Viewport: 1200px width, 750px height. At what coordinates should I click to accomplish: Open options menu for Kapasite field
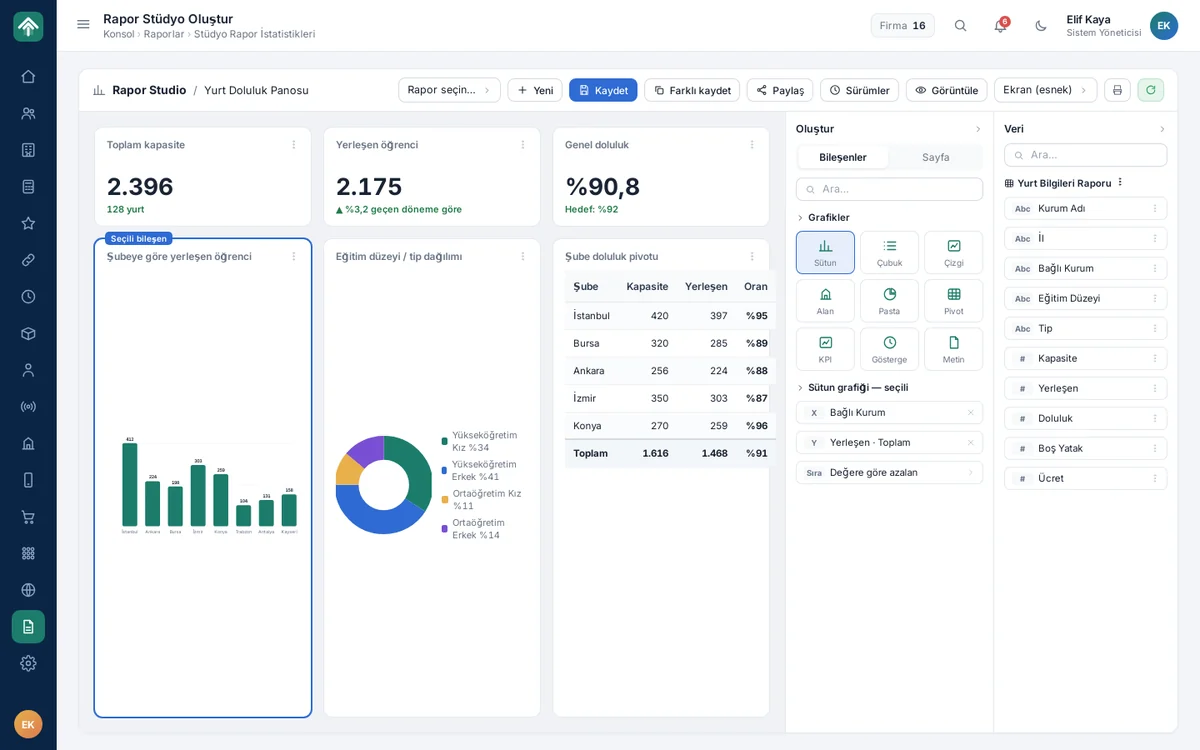point(1155,359)
